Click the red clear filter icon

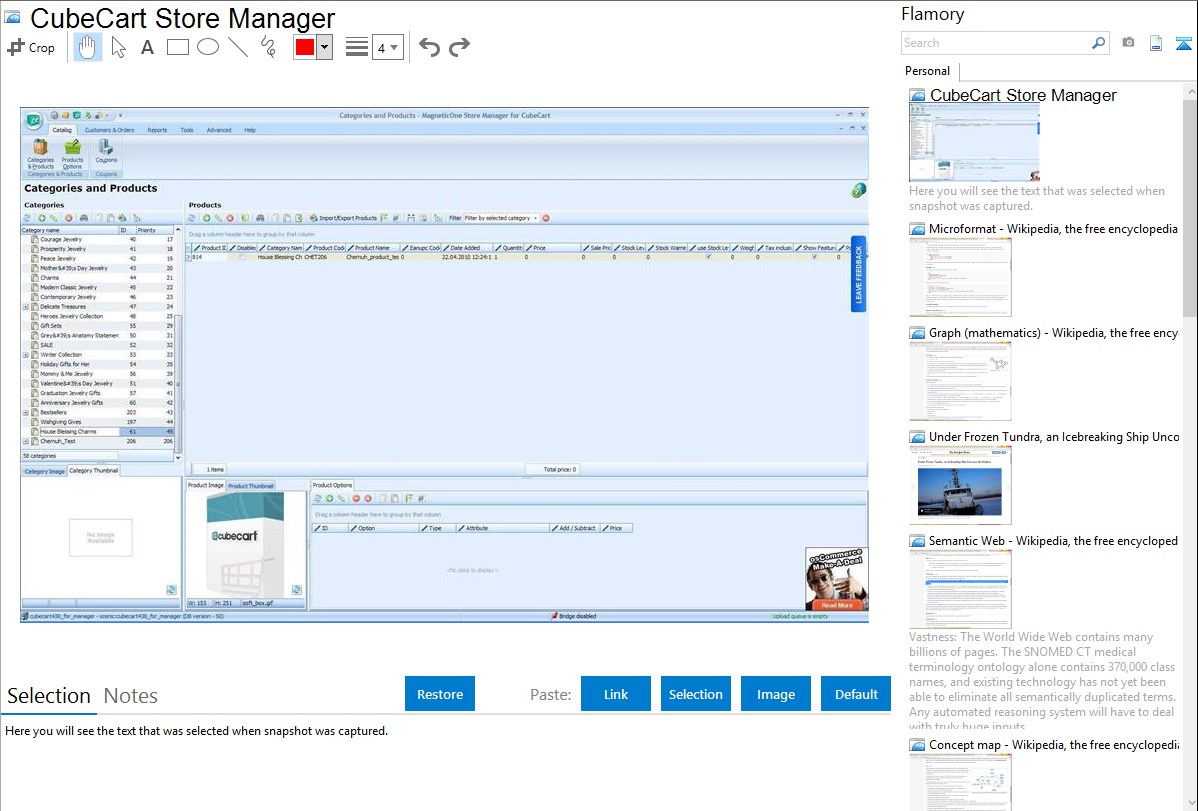[x=546, y=218]
